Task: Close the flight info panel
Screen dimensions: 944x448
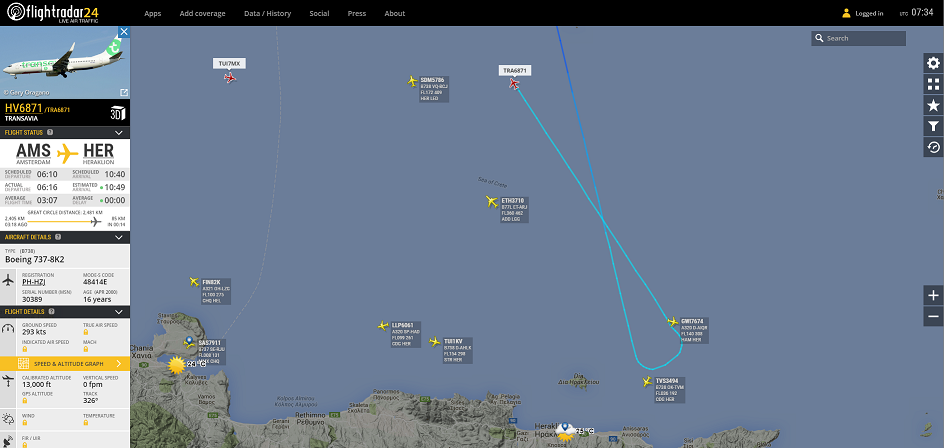Action: (123, 31)
